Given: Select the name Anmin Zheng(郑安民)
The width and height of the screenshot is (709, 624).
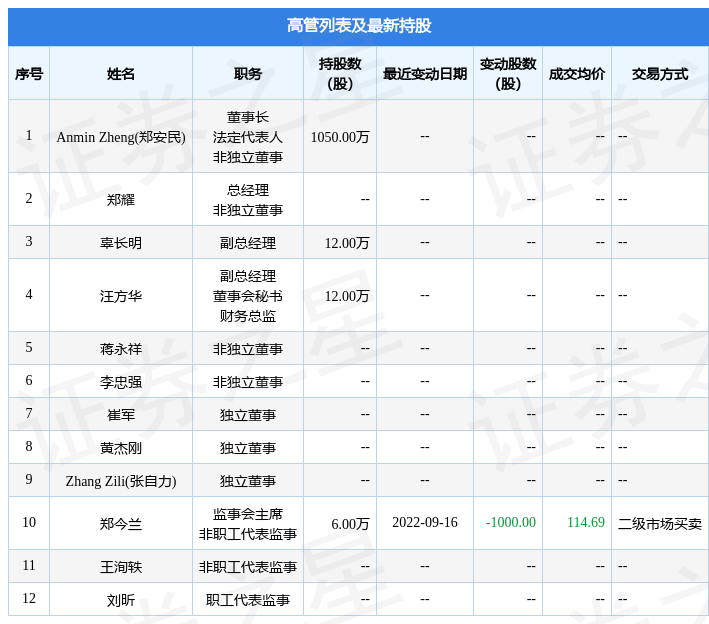Looking at the screenshot, I should coord(121,137).
